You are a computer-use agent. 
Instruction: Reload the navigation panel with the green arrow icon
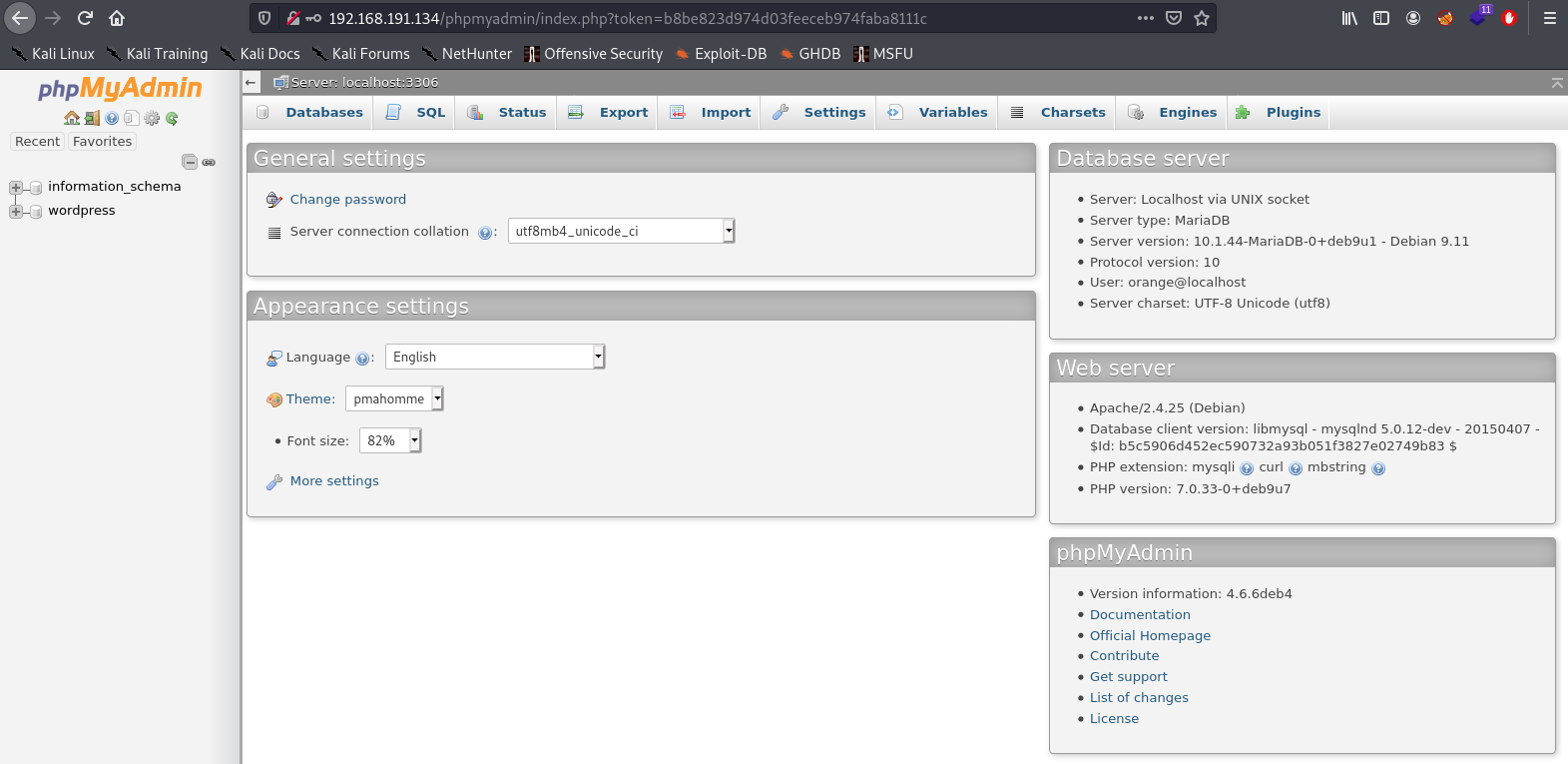point(172,118)
